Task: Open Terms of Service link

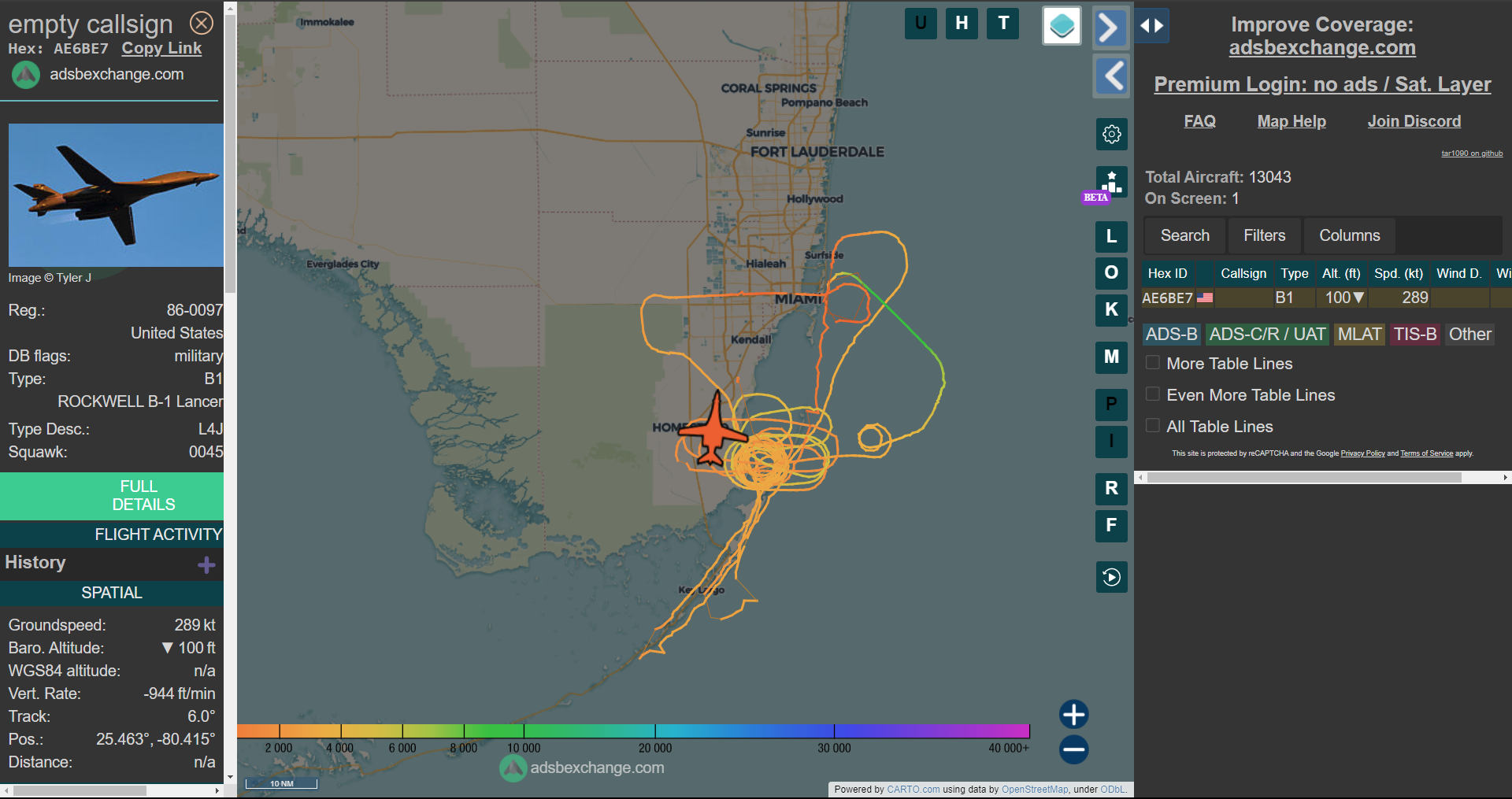Action: click(x=1426, y=453)
